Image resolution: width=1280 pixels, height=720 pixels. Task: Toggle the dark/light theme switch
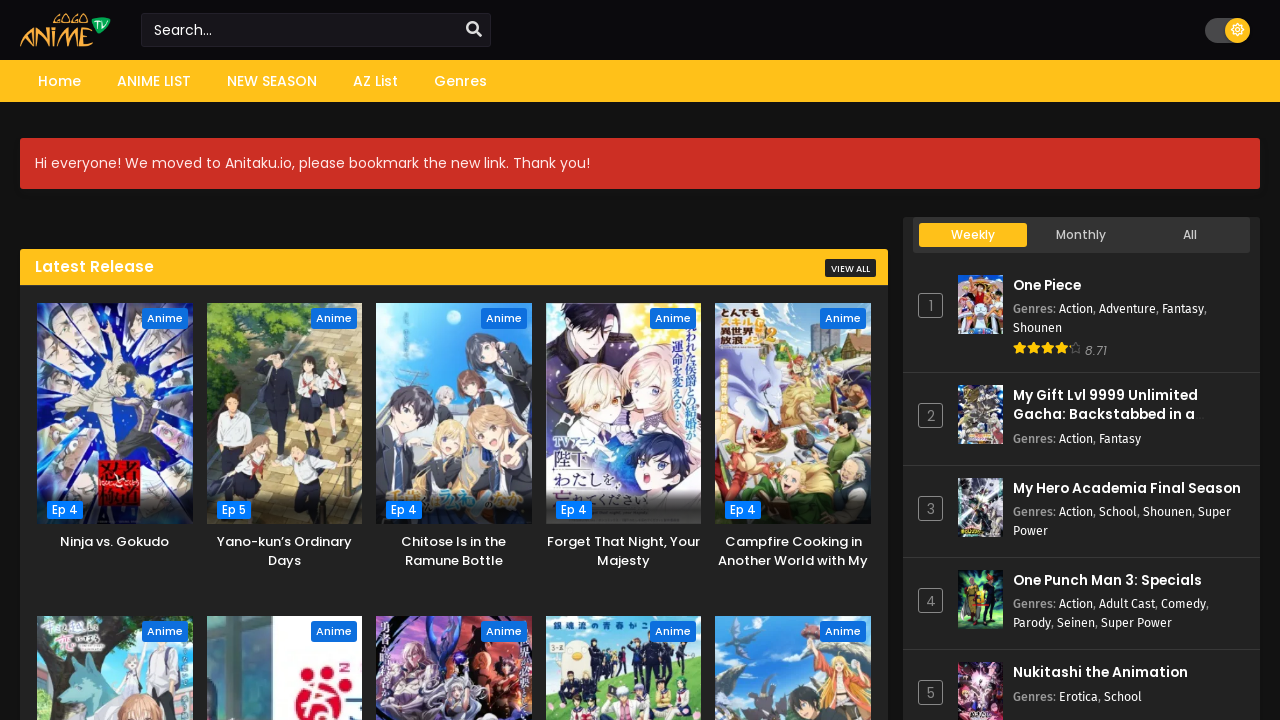tap(1227, 30)
